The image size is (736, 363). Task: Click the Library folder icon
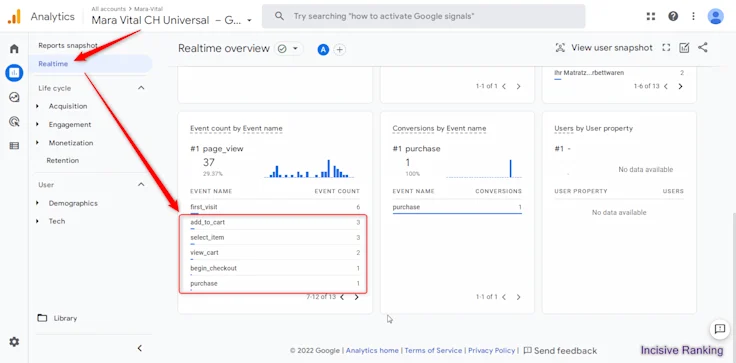pos(42,318)
